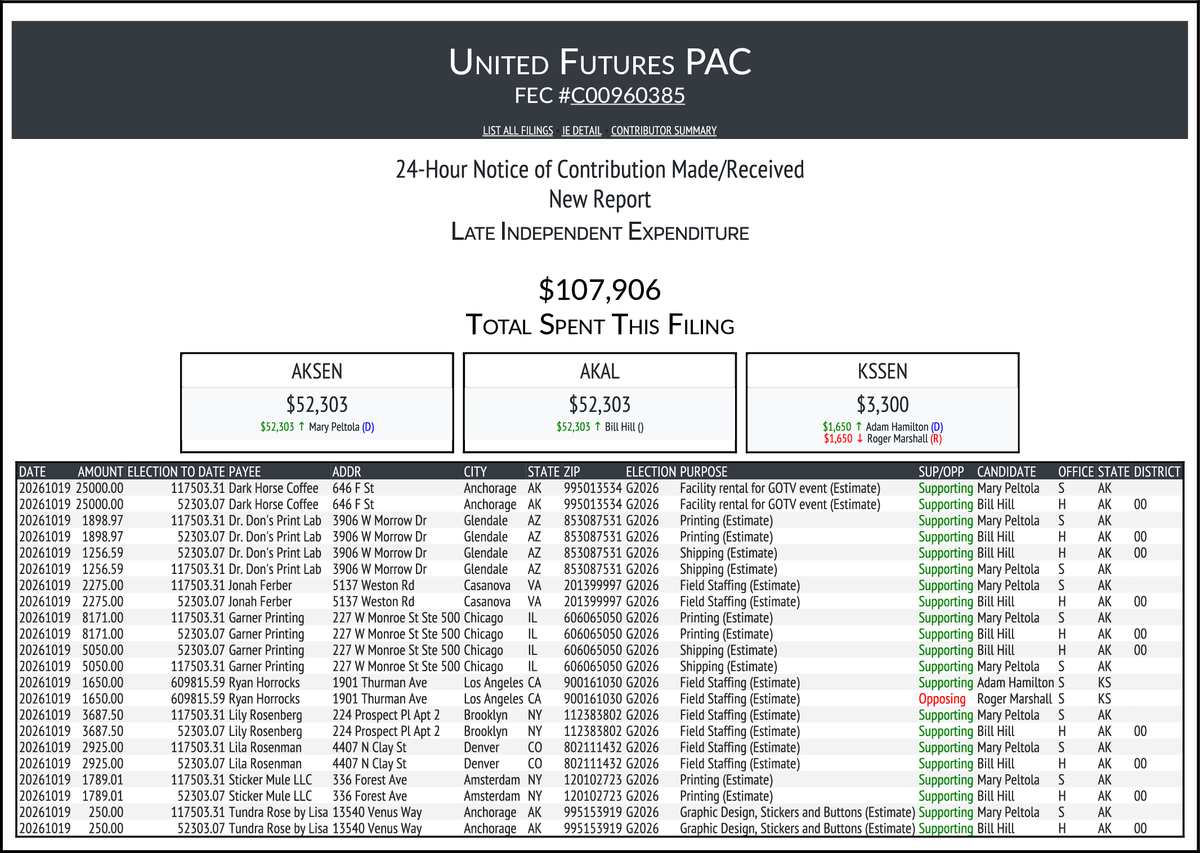Screen dimensions: 1200x853
Task: Click Lily Rosenberg payee in Bill Hill row
Action: [x=265, y=732]
